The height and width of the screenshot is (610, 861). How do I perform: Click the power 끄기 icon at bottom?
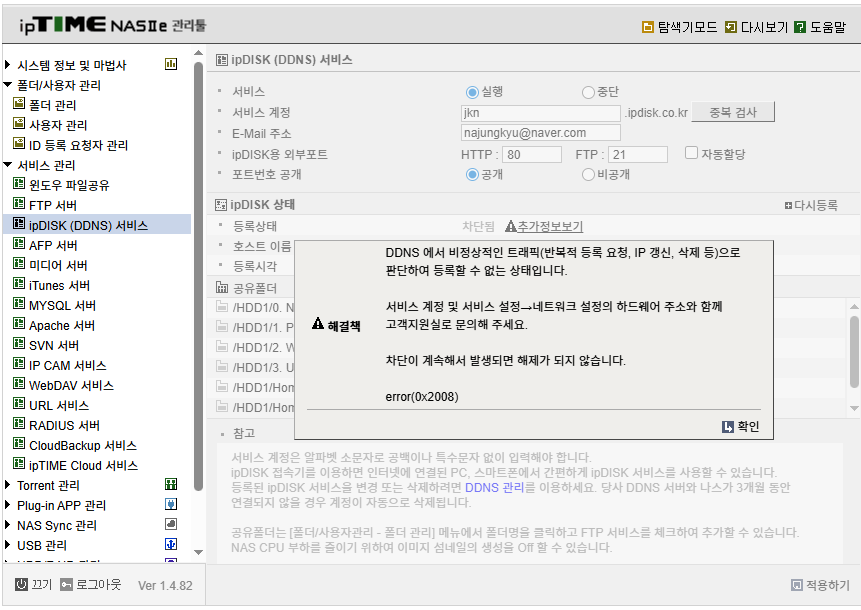(21, 584)
